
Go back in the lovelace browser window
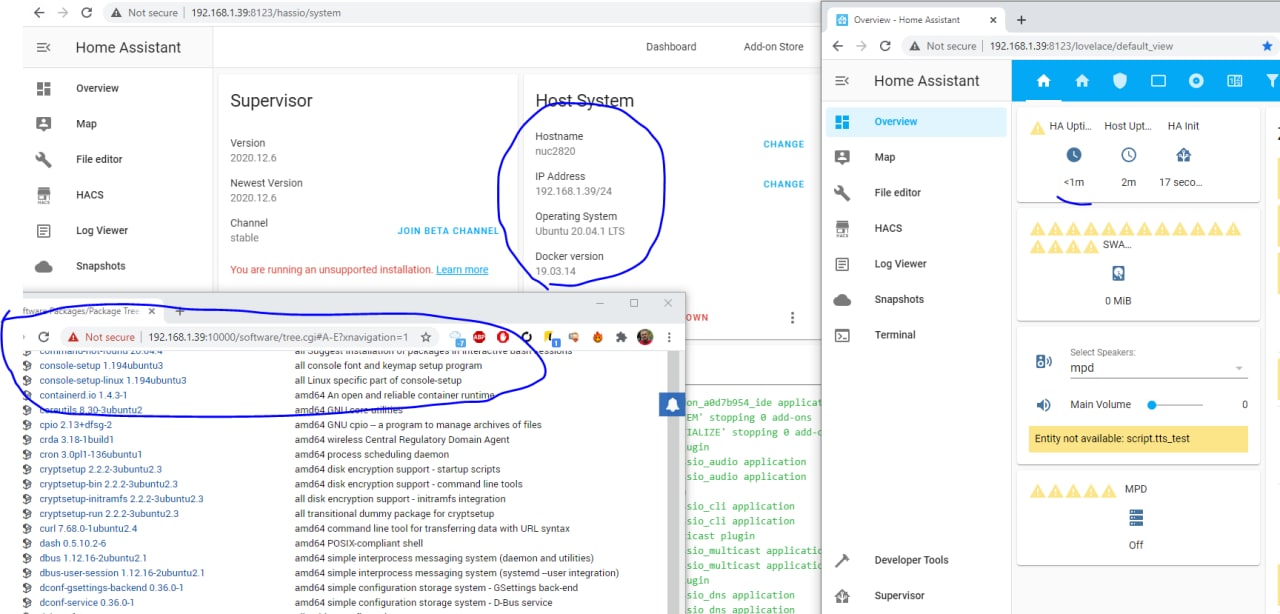tap(838, 46)
